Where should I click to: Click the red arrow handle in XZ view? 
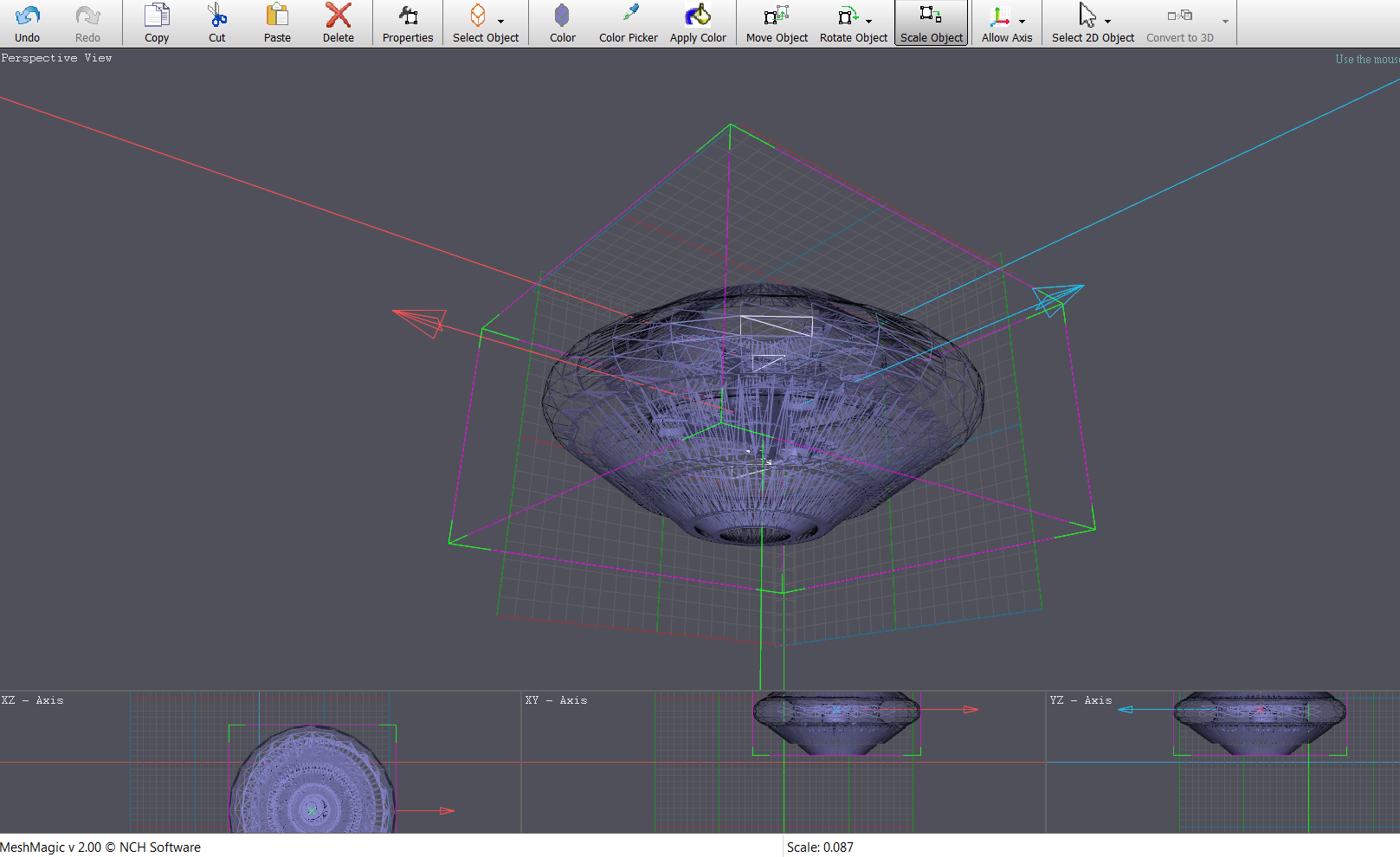coord(447,811)
